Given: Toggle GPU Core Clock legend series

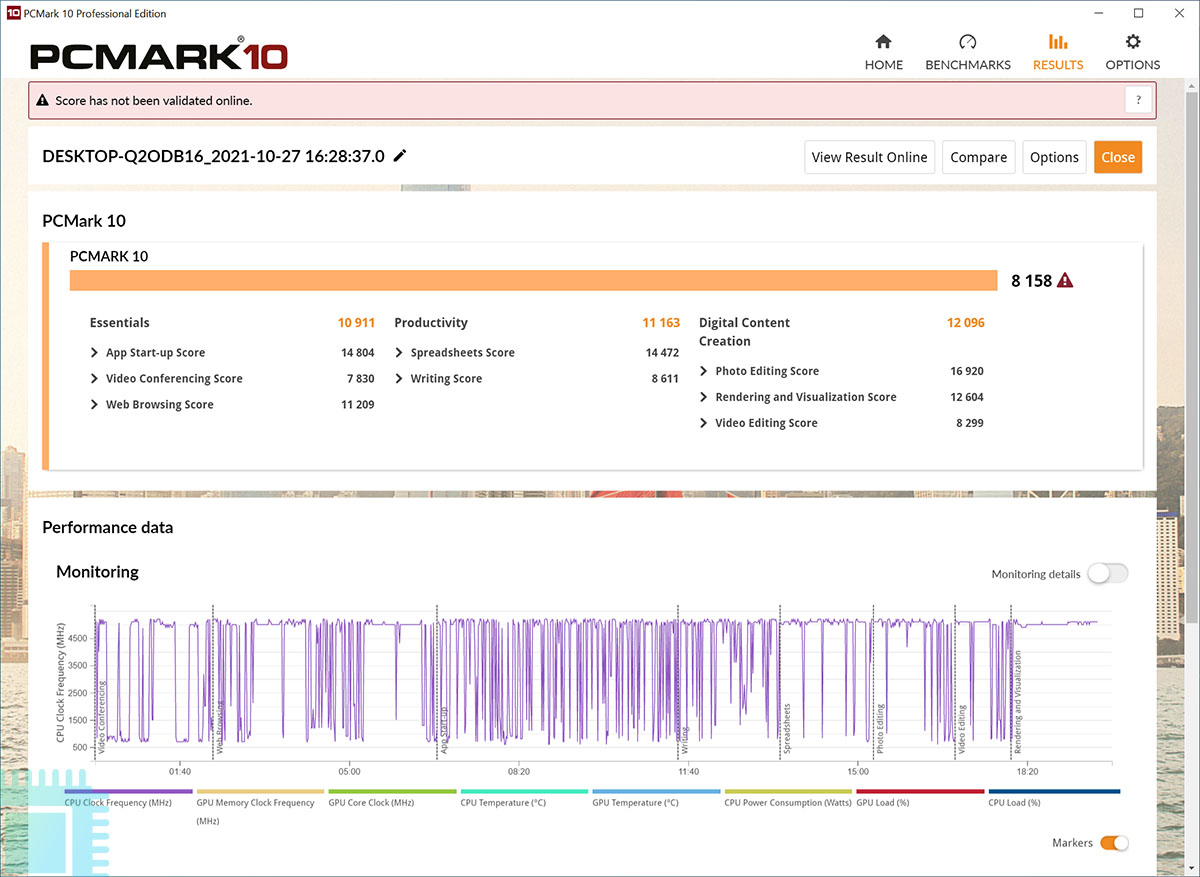Looking at the screenshot, I should click(391, 798).
